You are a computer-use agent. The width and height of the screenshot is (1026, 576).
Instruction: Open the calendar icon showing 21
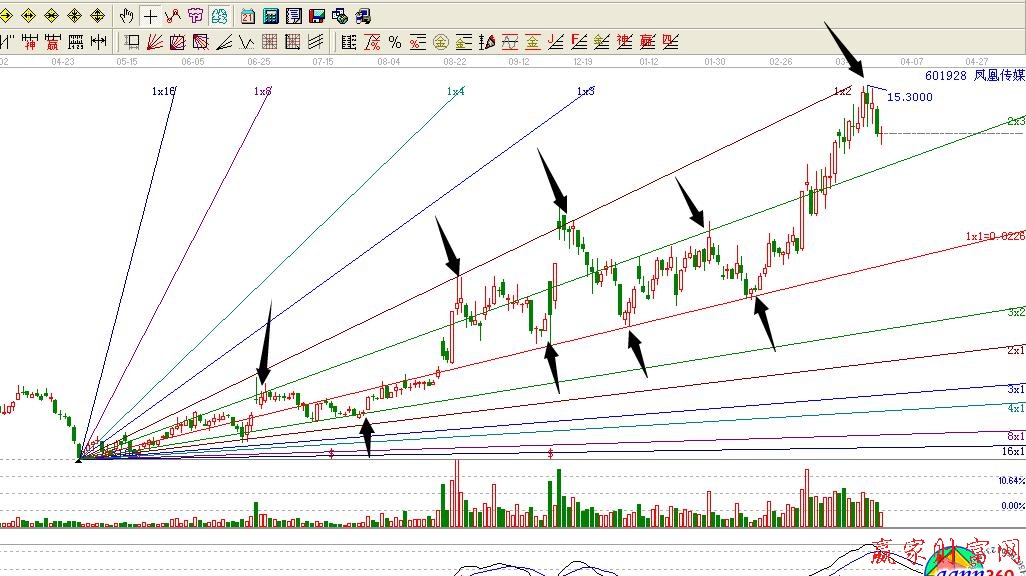point(247,16)
